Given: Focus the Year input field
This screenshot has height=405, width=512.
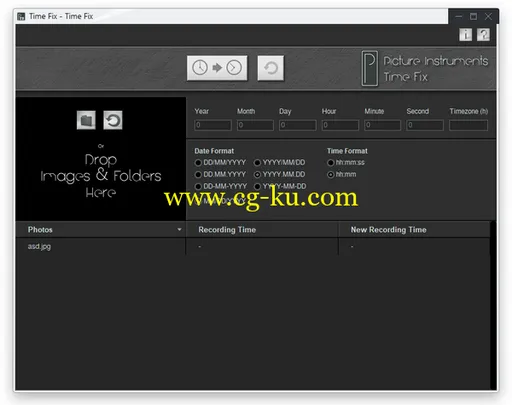Looking at the screenshot, I should [213, 125].
